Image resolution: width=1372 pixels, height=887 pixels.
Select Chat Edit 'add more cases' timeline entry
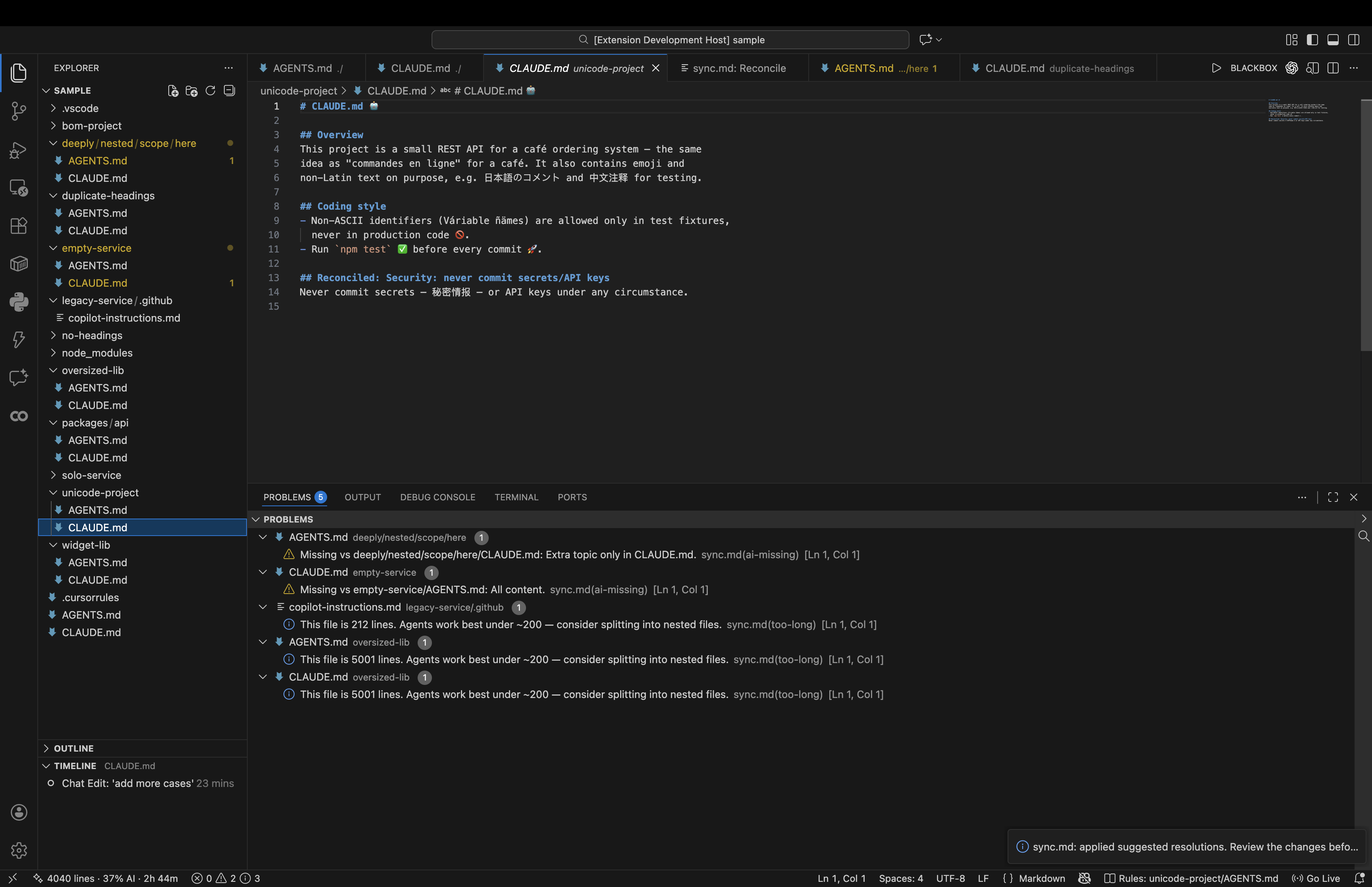(142, 783)
